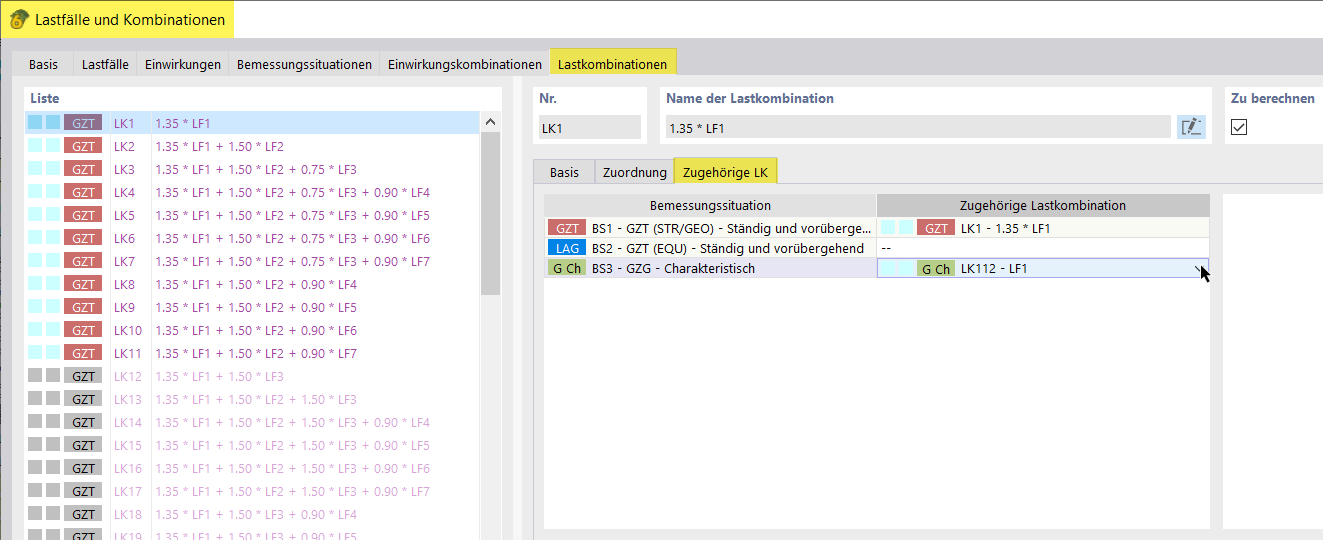This screenshot has height=540, width=1323.
Task: Open the inner Basis sub-tab
Action: point(564,172)
